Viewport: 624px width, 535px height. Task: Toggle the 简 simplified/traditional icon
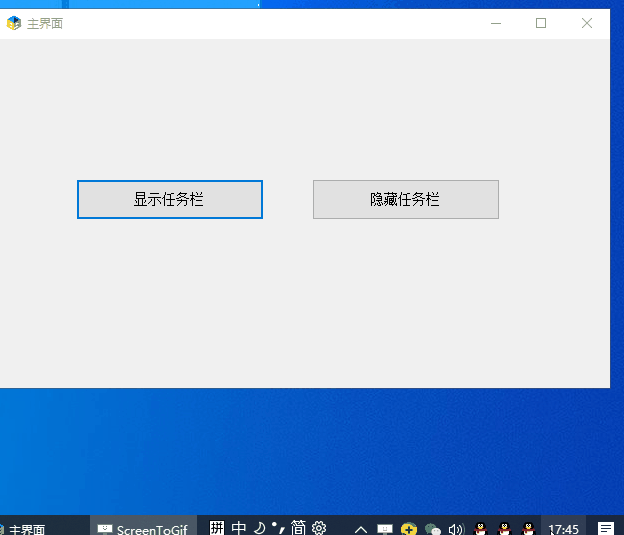298,528
